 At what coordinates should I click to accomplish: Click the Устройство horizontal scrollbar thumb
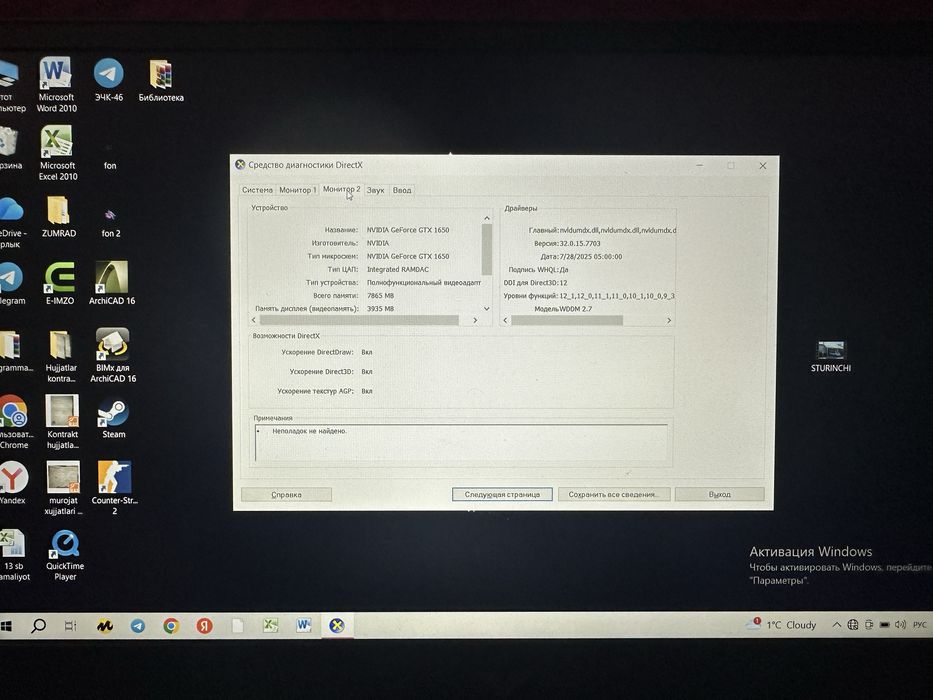coord(359,320)
